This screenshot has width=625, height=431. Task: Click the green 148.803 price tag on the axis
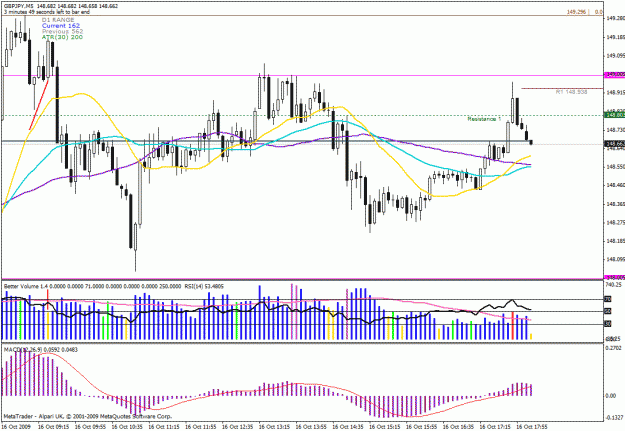(x=615, y=115)
